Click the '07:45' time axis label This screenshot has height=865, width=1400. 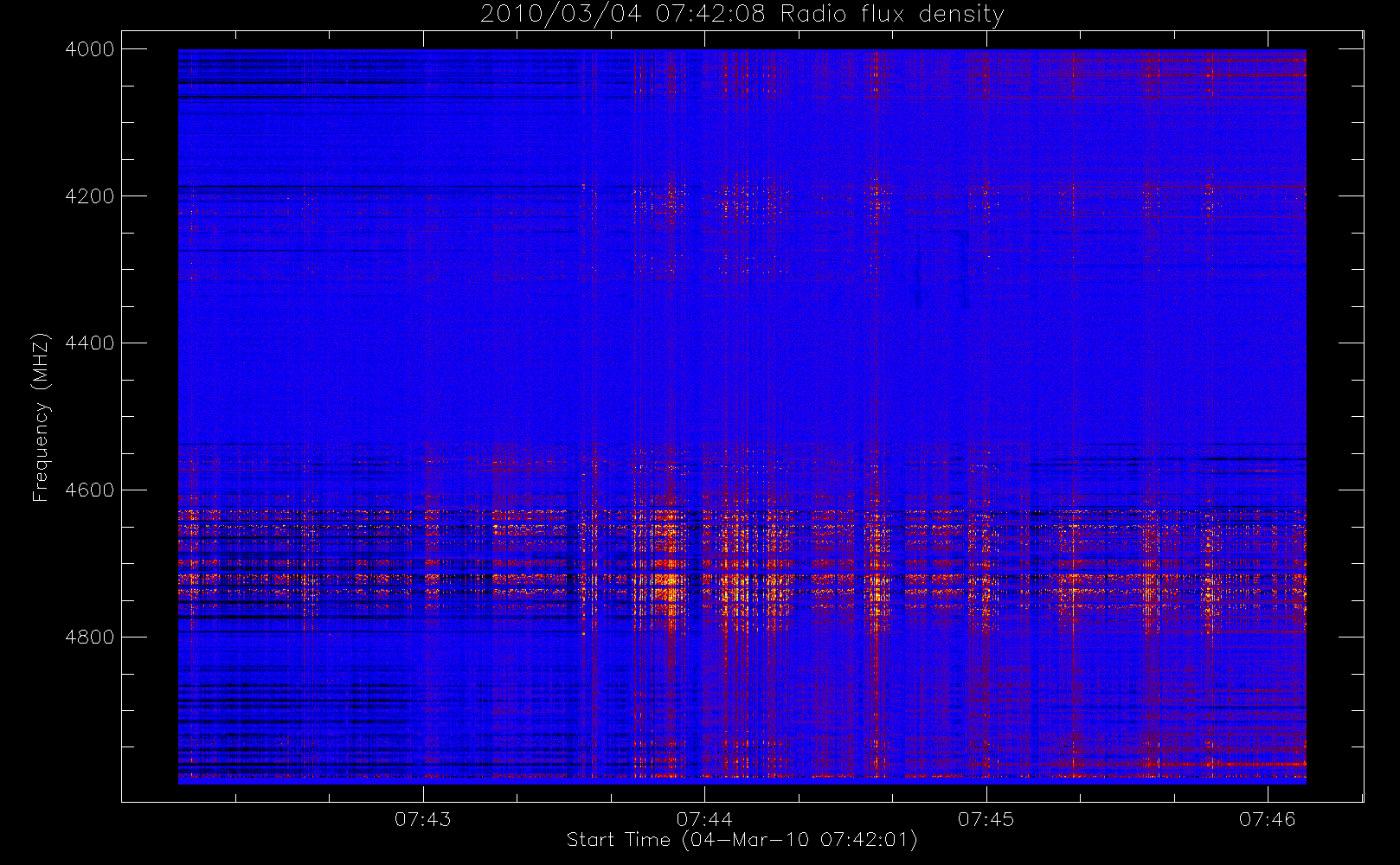click(x=986, y=819)
